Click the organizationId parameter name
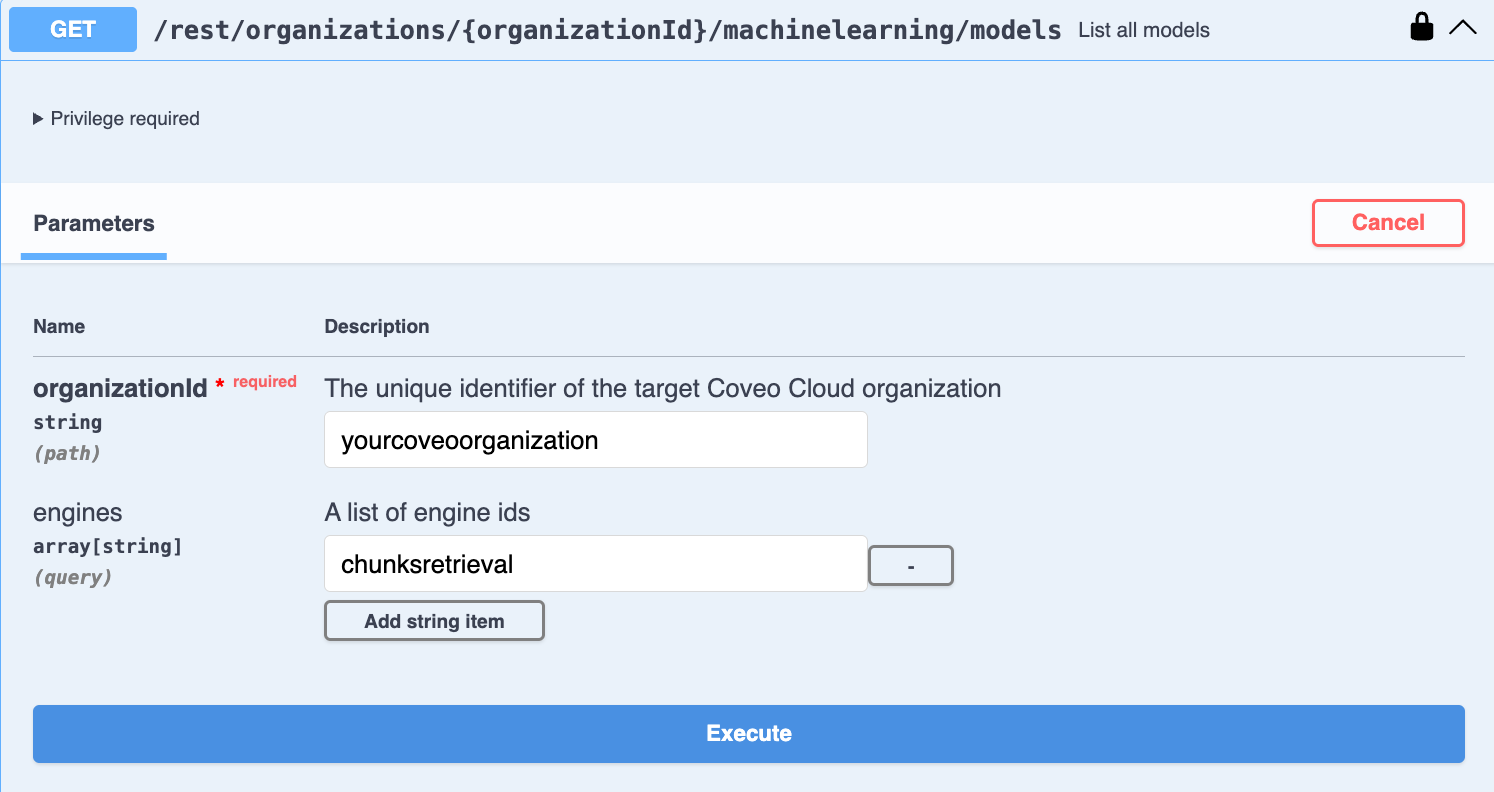Image resolution: width=1494 pixels, height=792 pixels. [120, 388]
